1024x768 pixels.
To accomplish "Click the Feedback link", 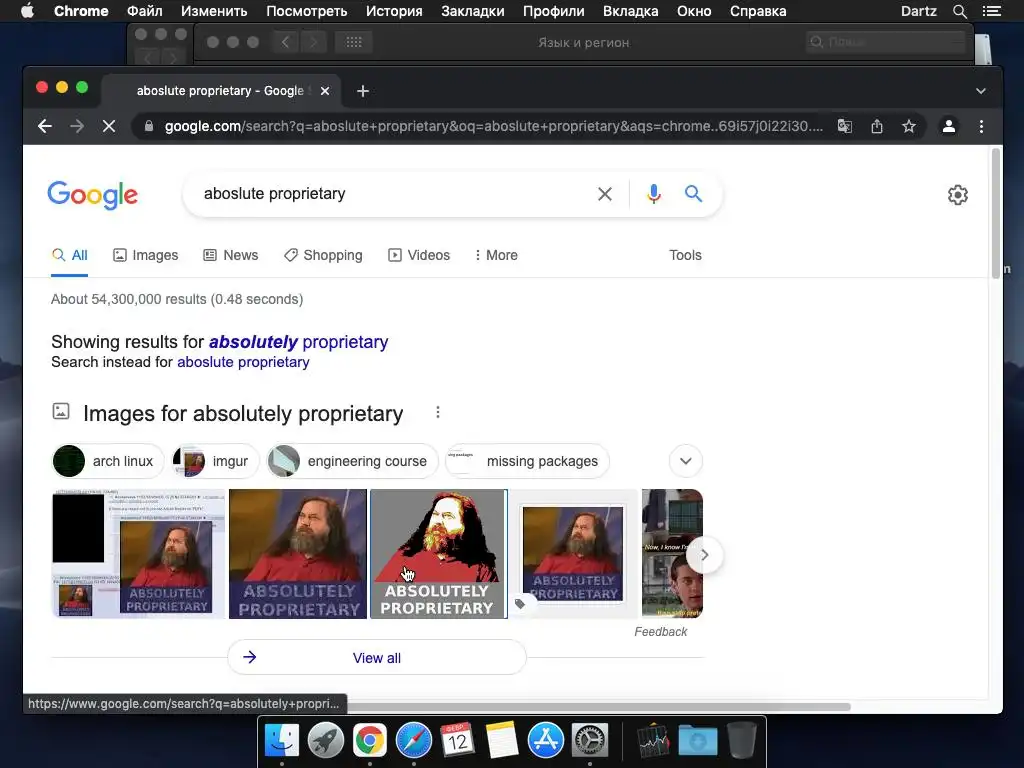I will tap(660, 632).
